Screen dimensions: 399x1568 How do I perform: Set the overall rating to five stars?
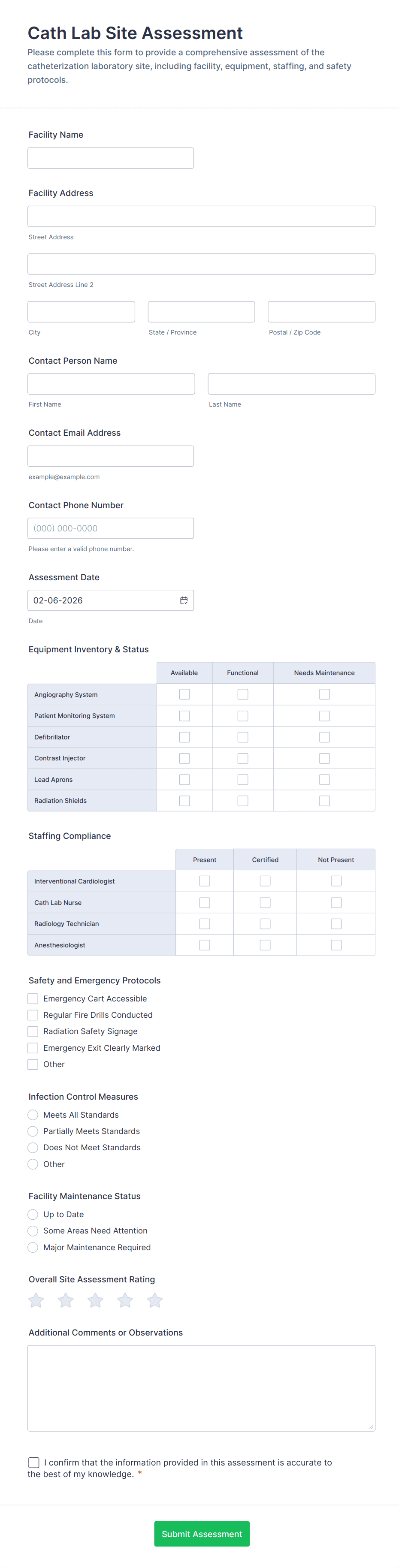[x=155, y=1301]
